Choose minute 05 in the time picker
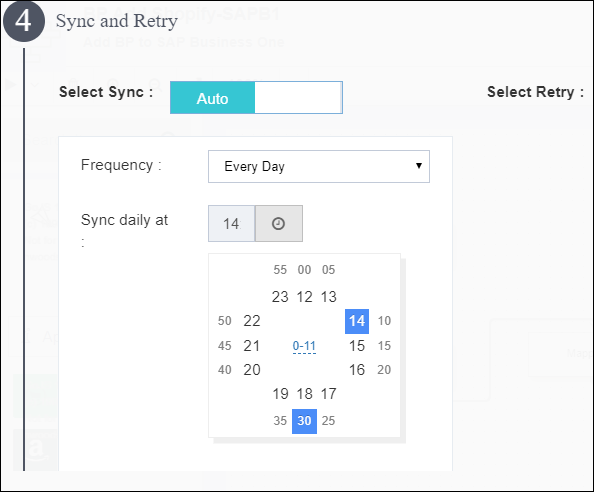 click(328, 270)
